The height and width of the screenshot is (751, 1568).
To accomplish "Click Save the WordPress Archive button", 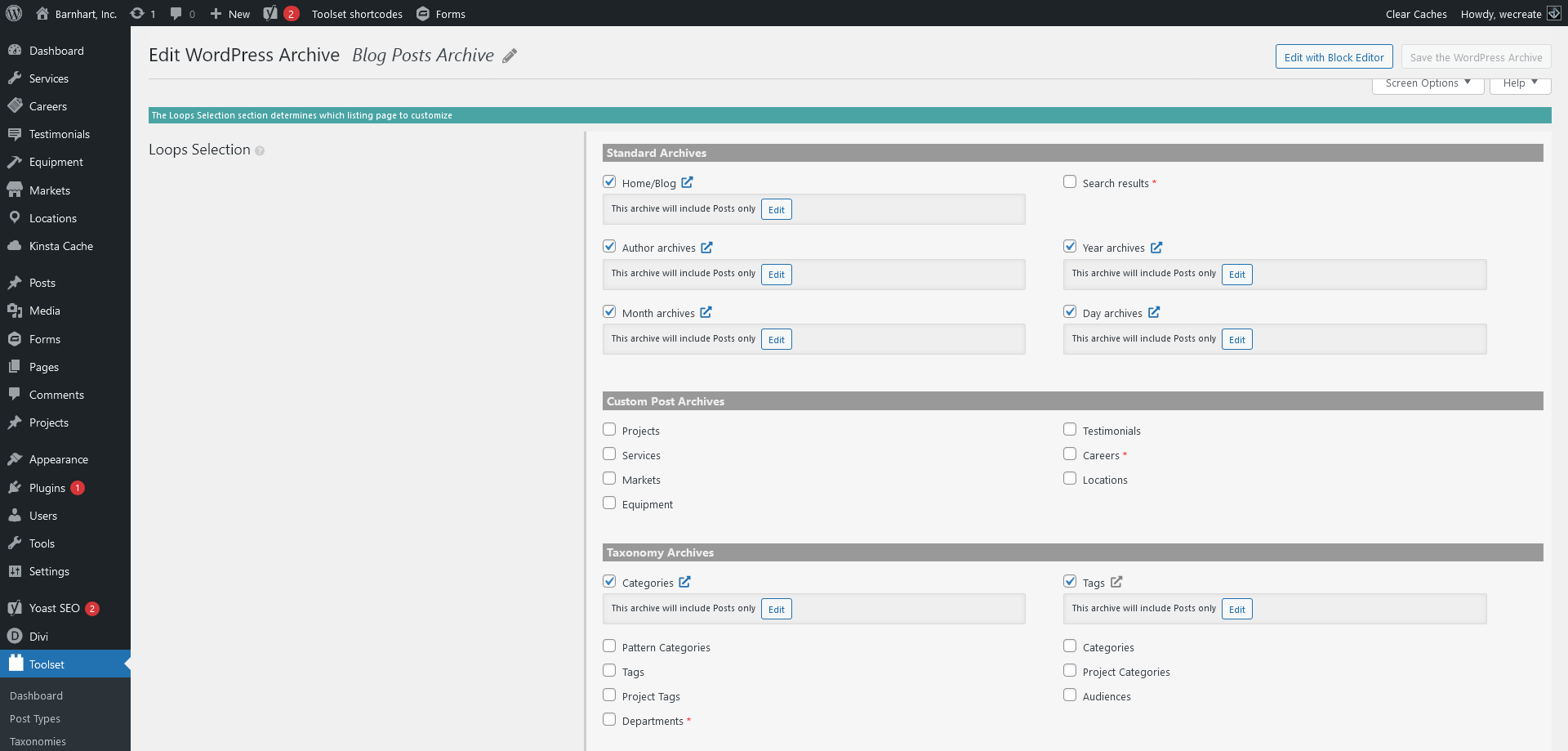I will click(1476, 57).
